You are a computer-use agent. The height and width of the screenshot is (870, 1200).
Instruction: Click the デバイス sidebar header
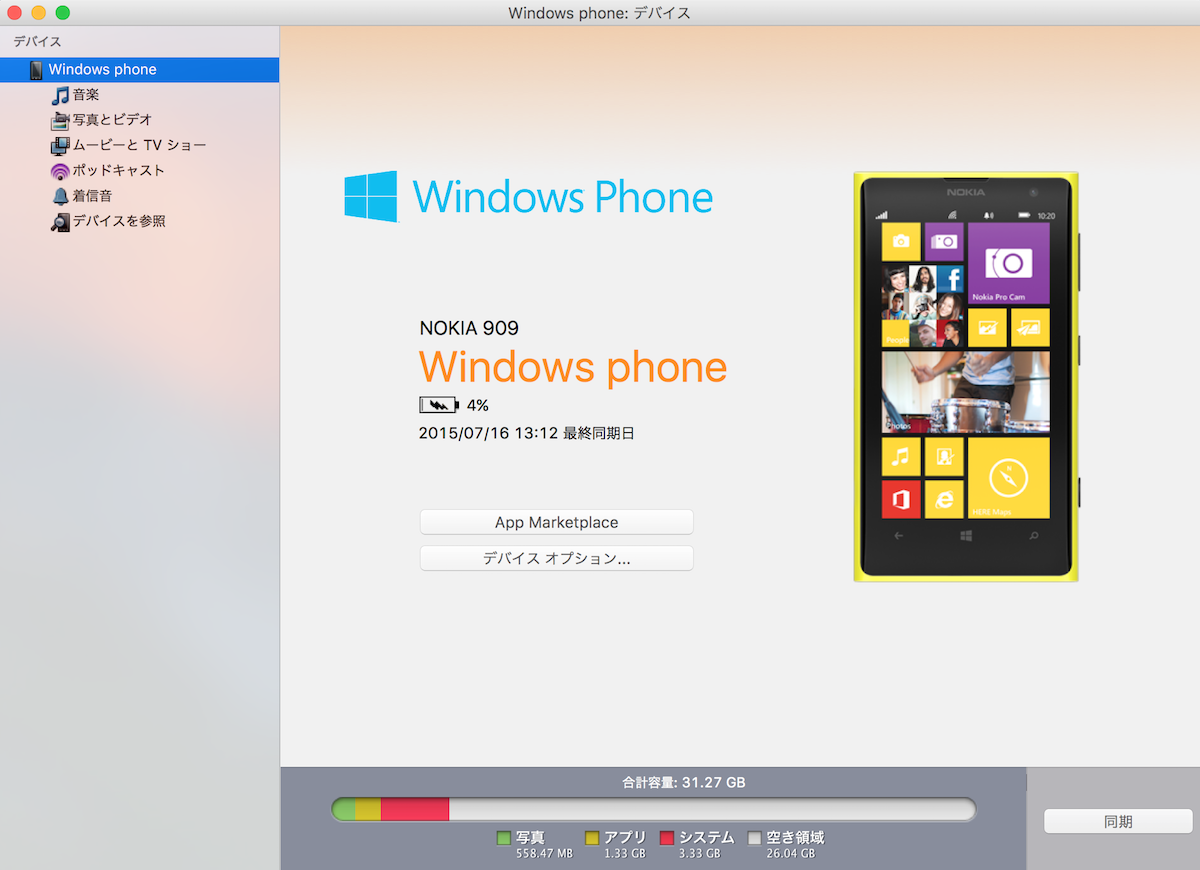[x=37, y=42]
